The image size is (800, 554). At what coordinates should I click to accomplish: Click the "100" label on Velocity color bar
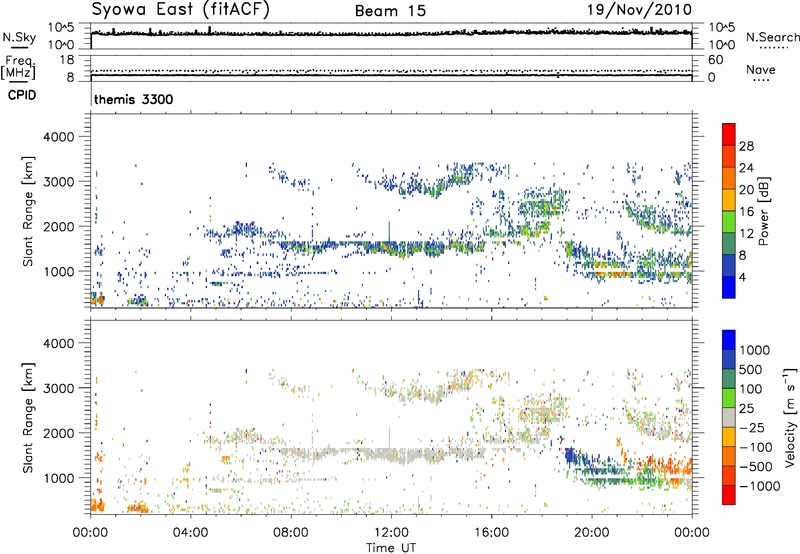coord(751,389)
